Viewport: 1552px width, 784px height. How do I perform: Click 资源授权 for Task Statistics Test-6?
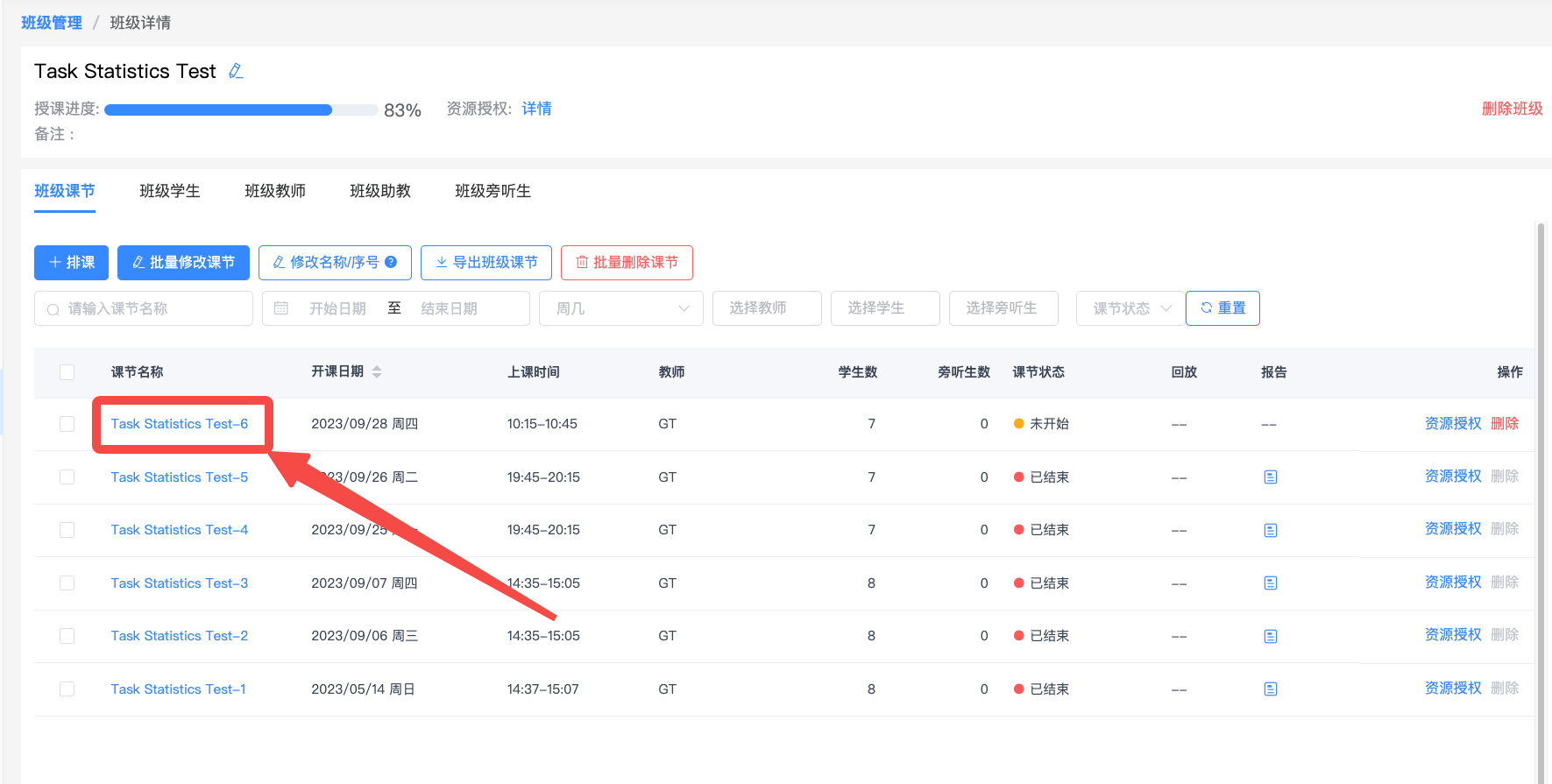pos(1453,424)
